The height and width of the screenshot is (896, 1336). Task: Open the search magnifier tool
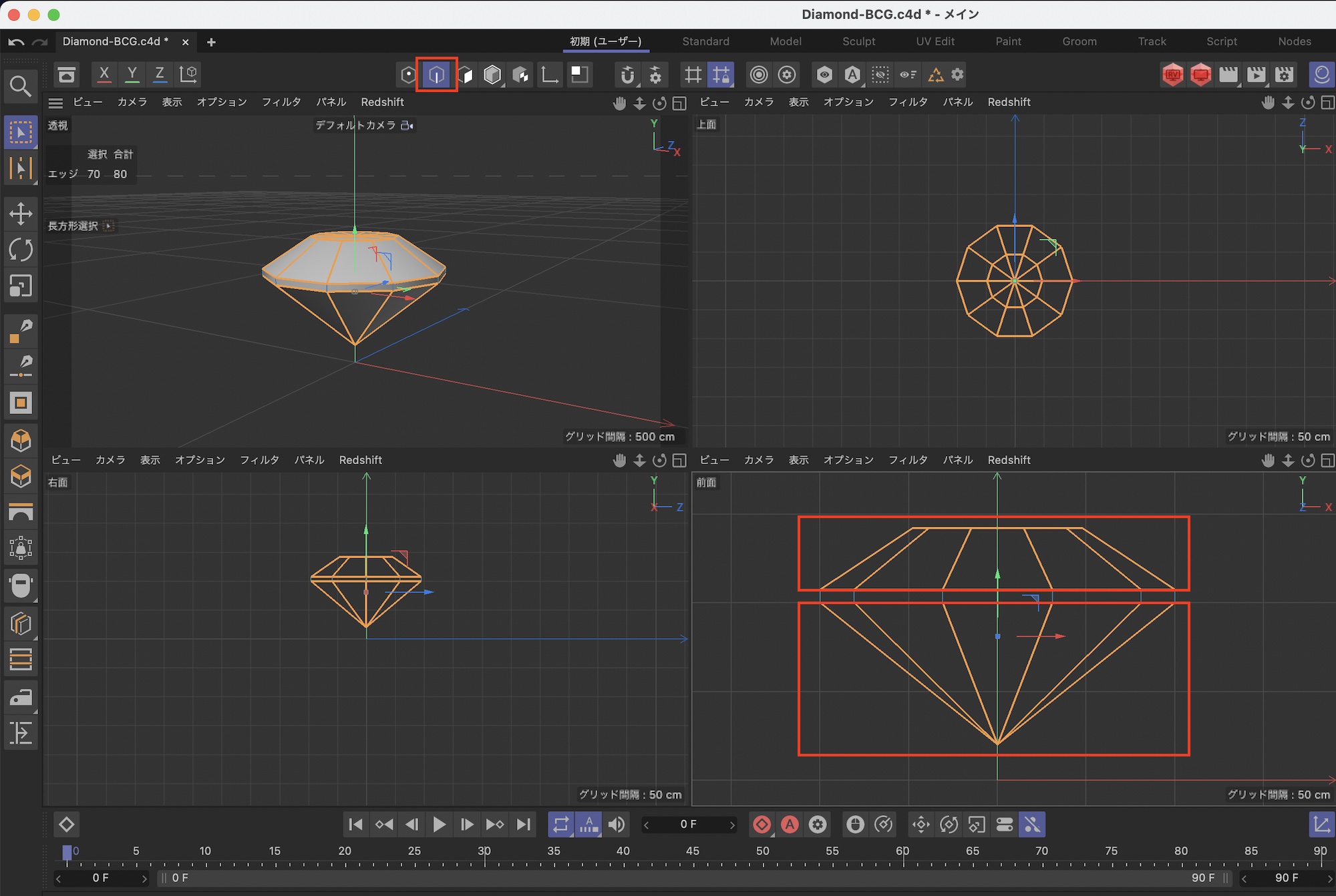click(x=21, y=86)
